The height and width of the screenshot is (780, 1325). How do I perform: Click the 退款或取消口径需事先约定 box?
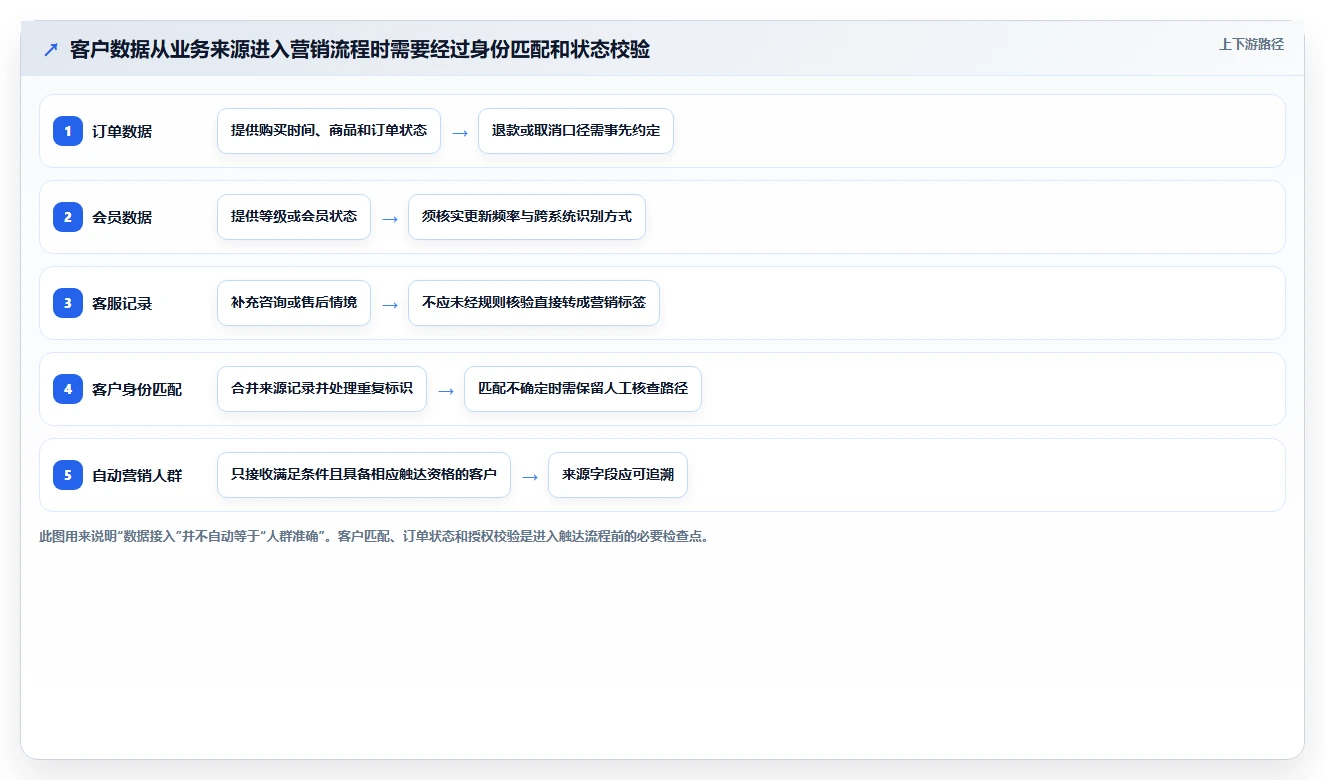coord(576,131)
